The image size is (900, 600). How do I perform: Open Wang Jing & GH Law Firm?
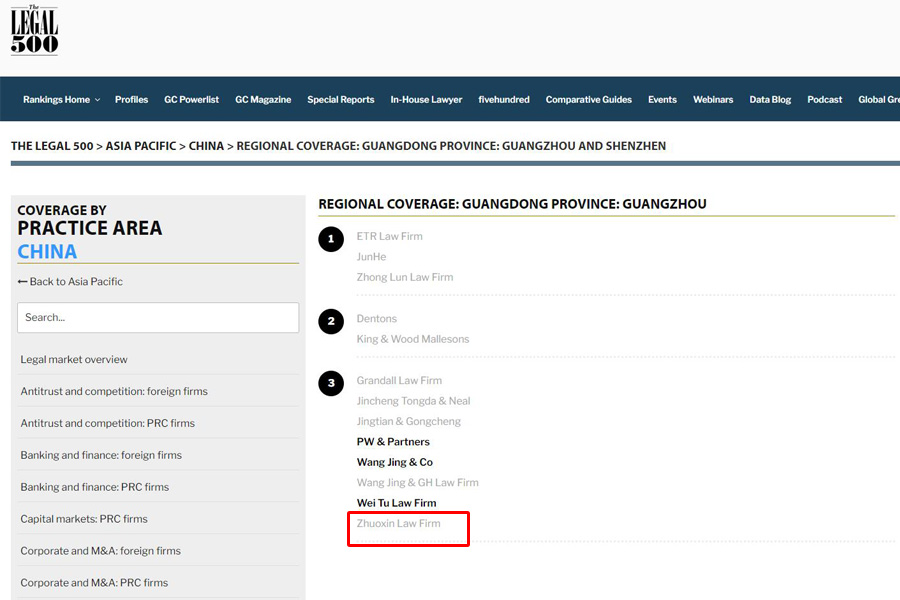coord(417,482)
